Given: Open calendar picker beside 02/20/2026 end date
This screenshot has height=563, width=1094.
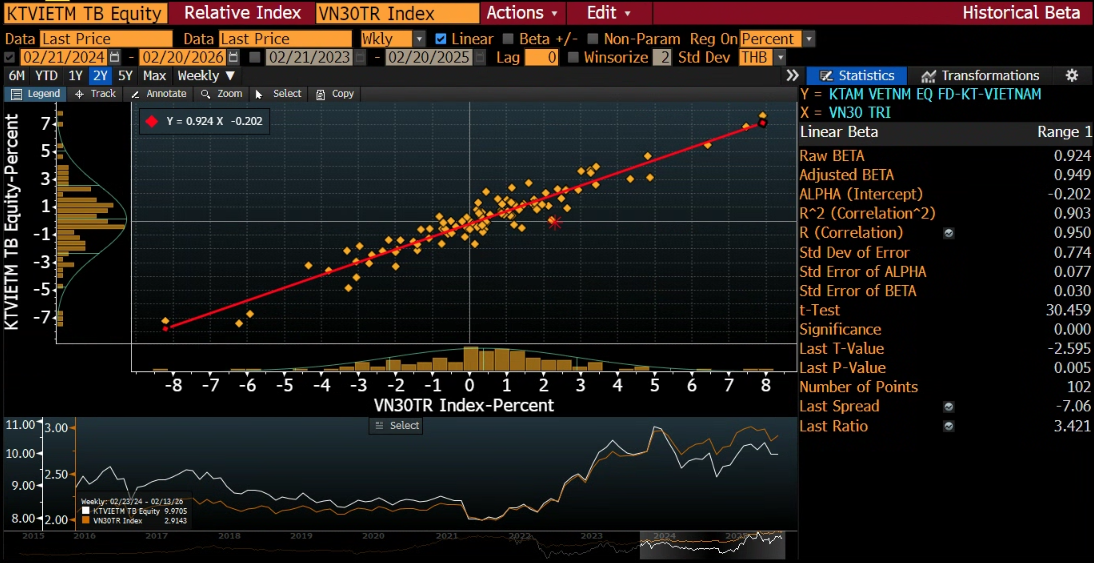Looking at the screenshot, I should [234, 57].
